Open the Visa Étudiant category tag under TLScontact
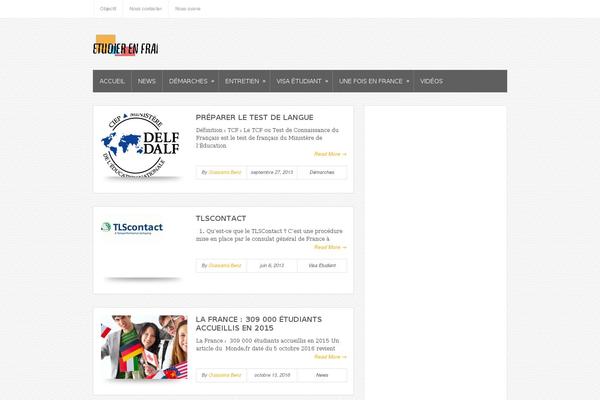Image resolution: width=600 pixels, height=400 pixels. pos(322,265)
